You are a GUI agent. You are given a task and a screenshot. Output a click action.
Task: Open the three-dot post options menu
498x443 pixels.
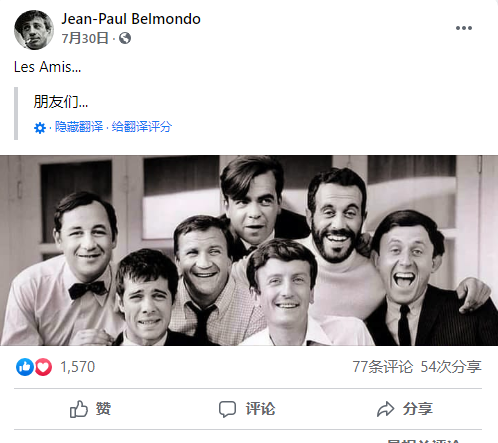pos(464,28)
